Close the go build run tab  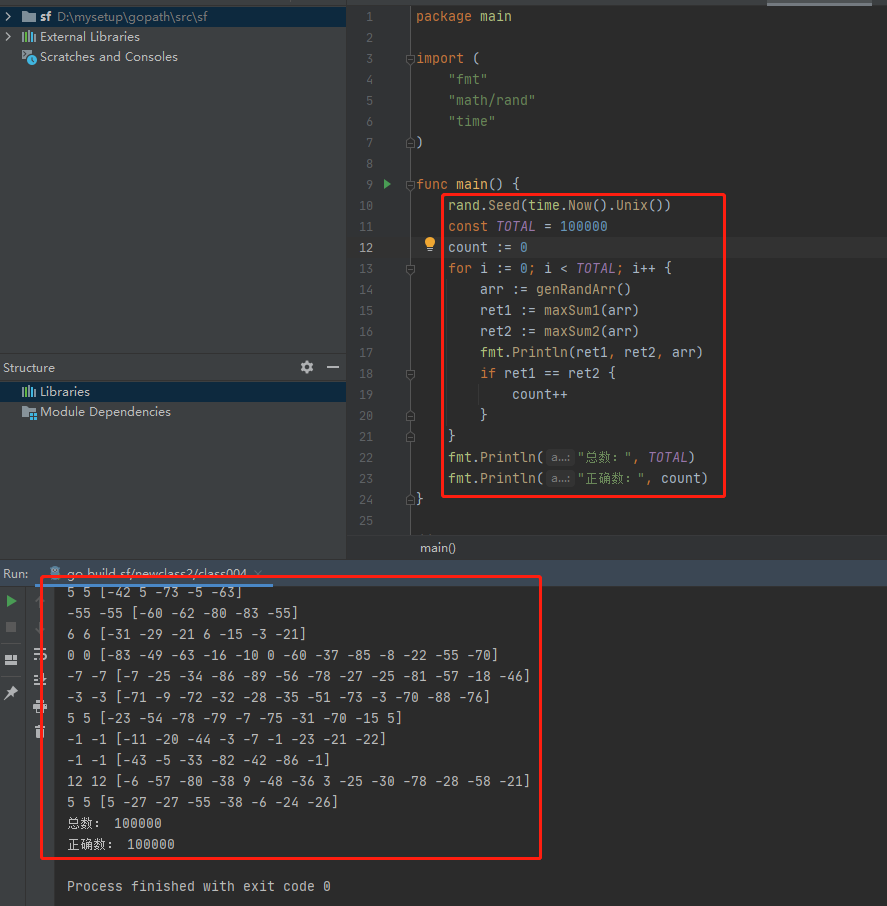pyautogui.click(x=258, y=573)
